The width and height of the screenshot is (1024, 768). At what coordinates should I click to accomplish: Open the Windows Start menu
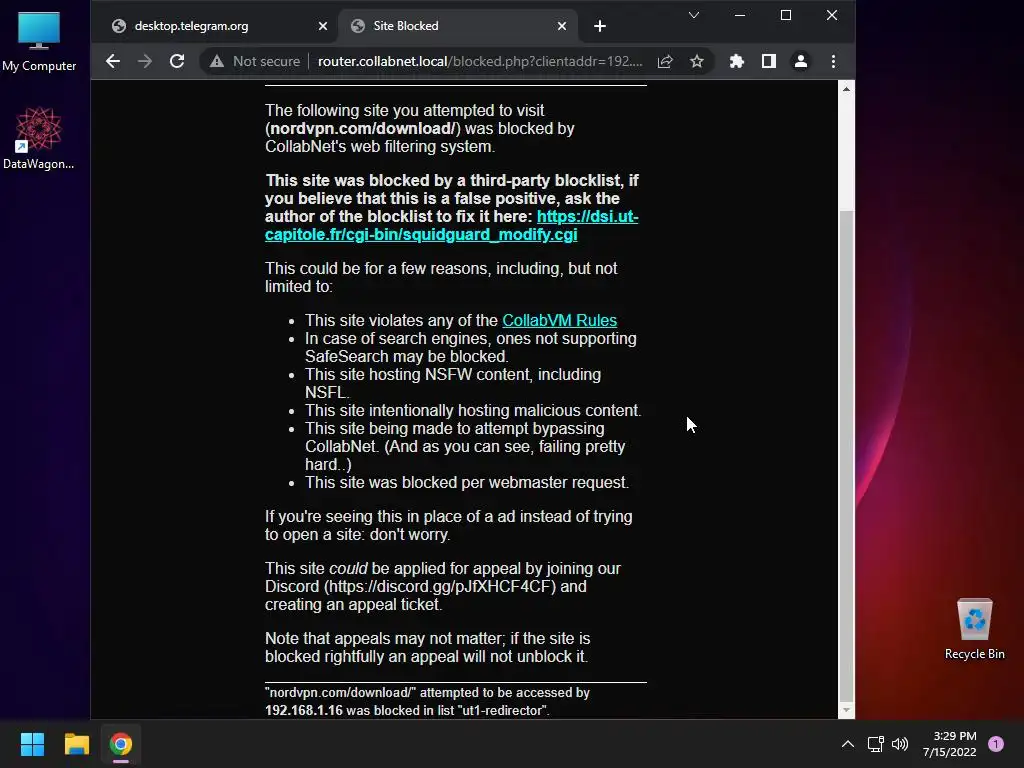[x=32, y=744]
